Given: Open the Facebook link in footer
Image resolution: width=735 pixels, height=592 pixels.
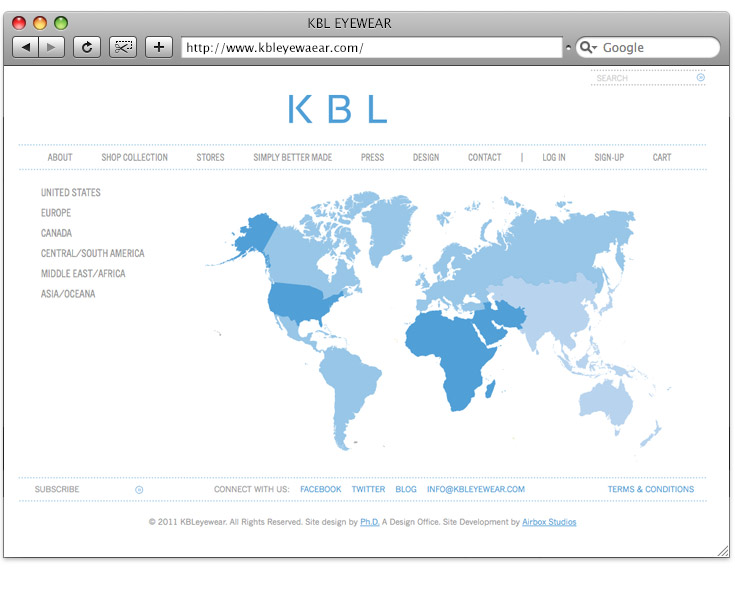Looking at the screenshot, I should (320, 490).
